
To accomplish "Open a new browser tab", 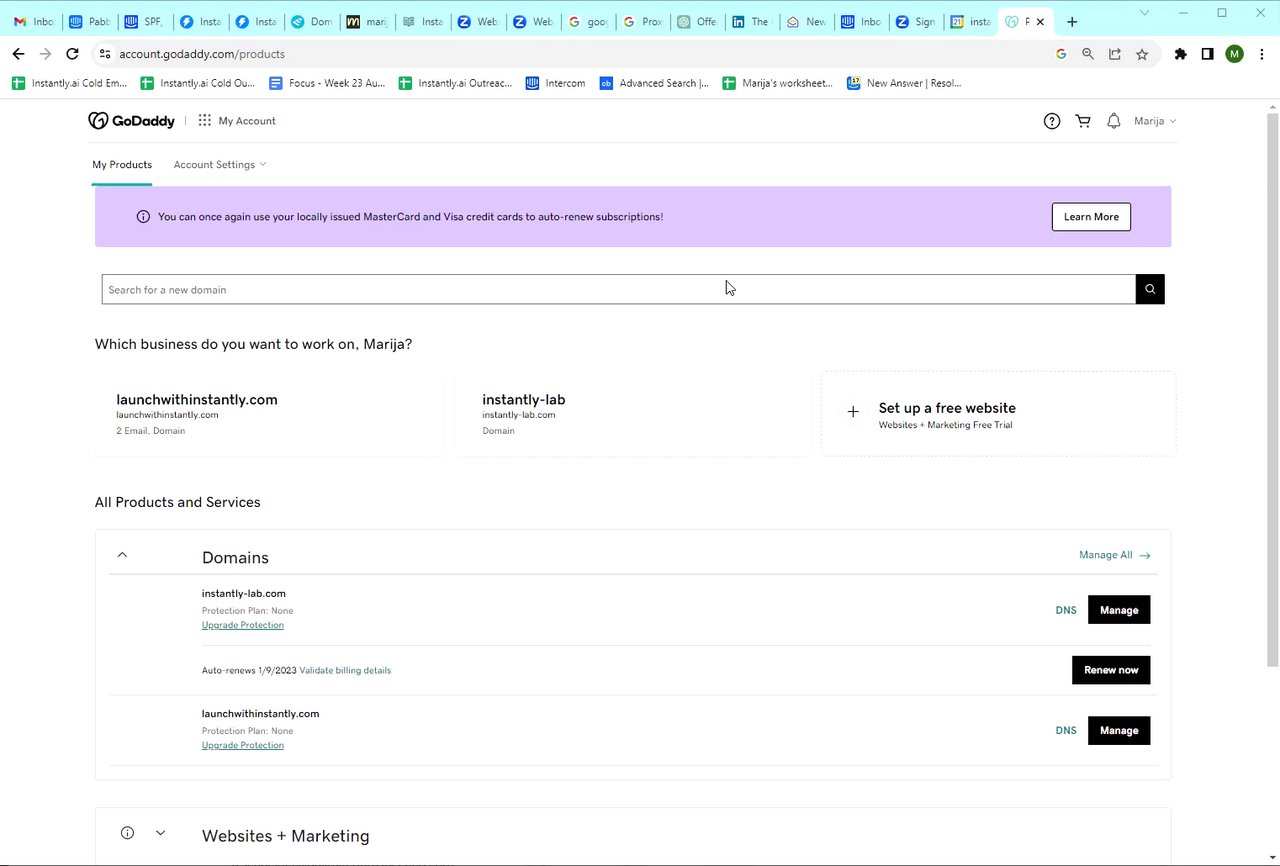I will tap(1072, 21).
